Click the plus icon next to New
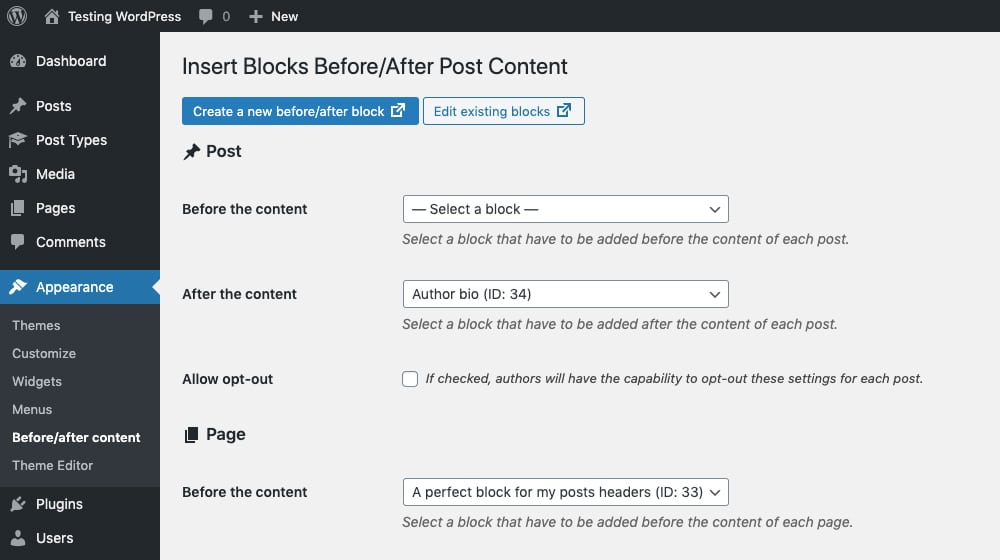The image size is (1000, 560). 255,16
